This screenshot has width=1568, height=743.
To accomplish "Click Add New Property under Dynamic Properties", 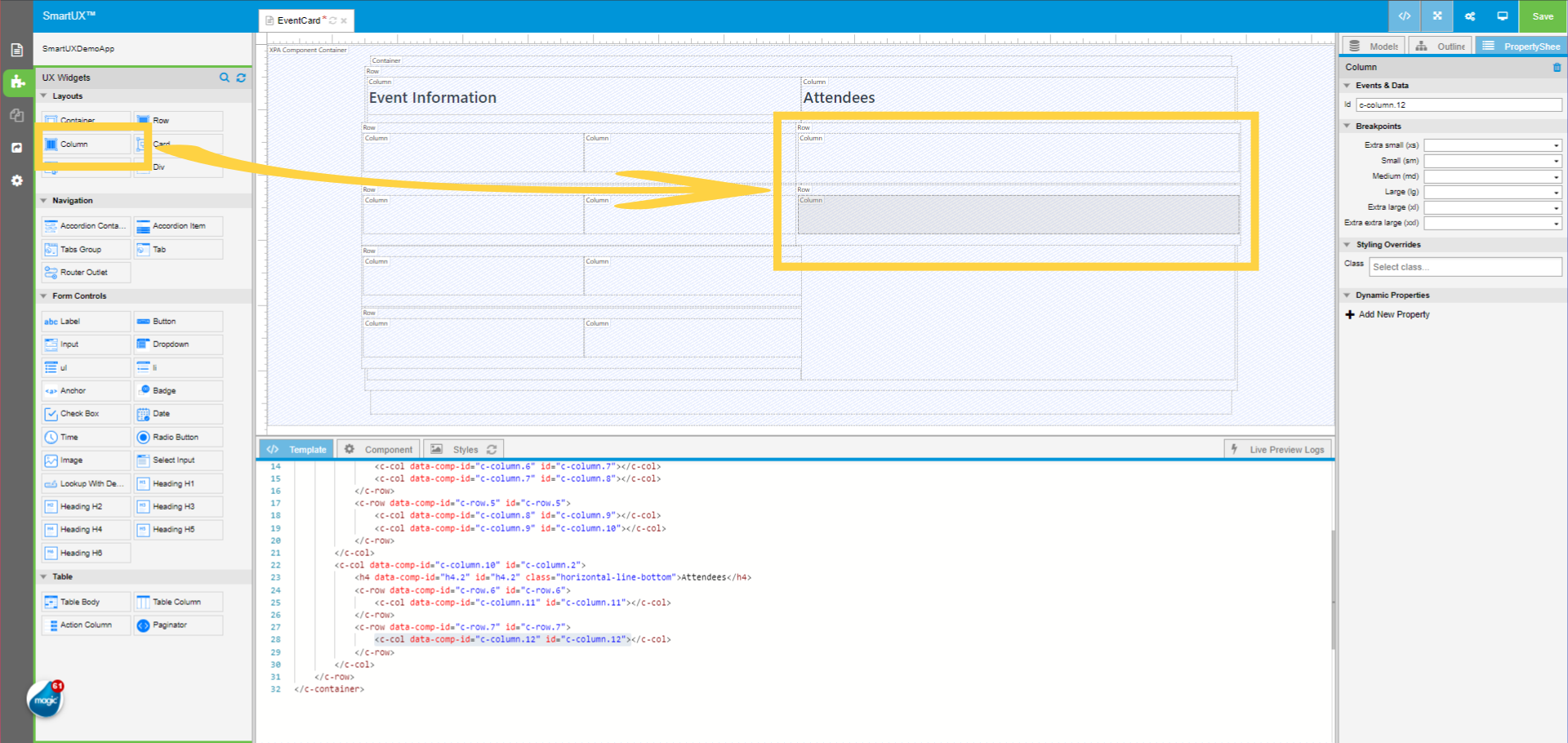I will coord(1388,314).
